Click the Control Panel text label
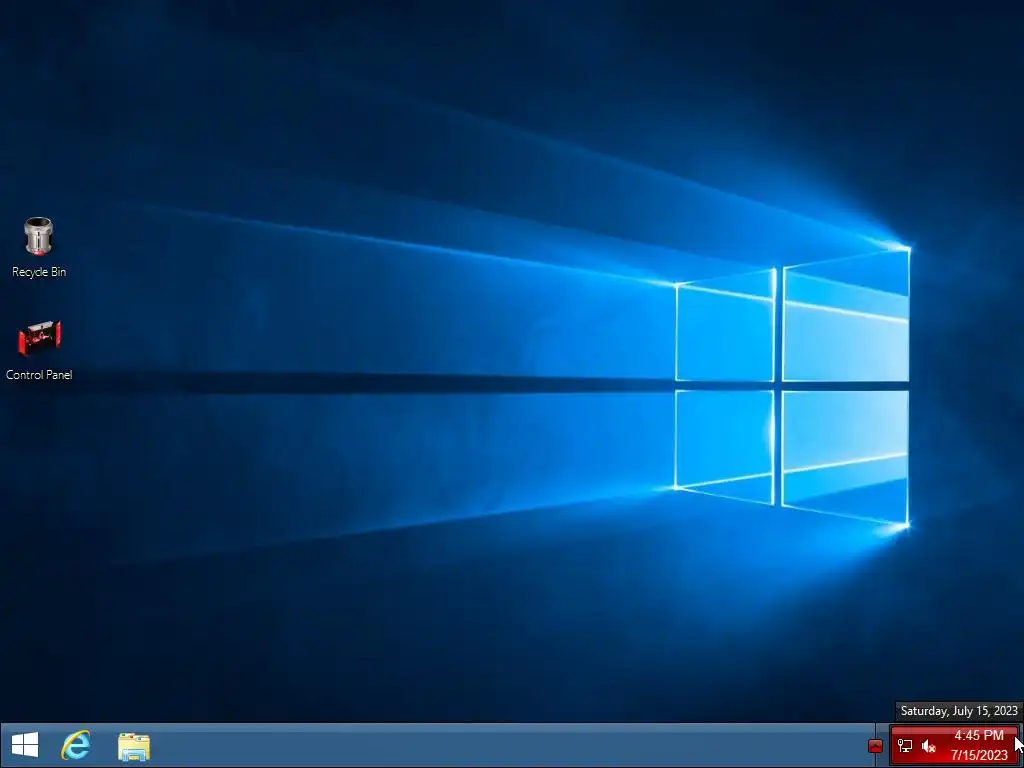Screen dimensions: 1024x768 tap(39, 375)
